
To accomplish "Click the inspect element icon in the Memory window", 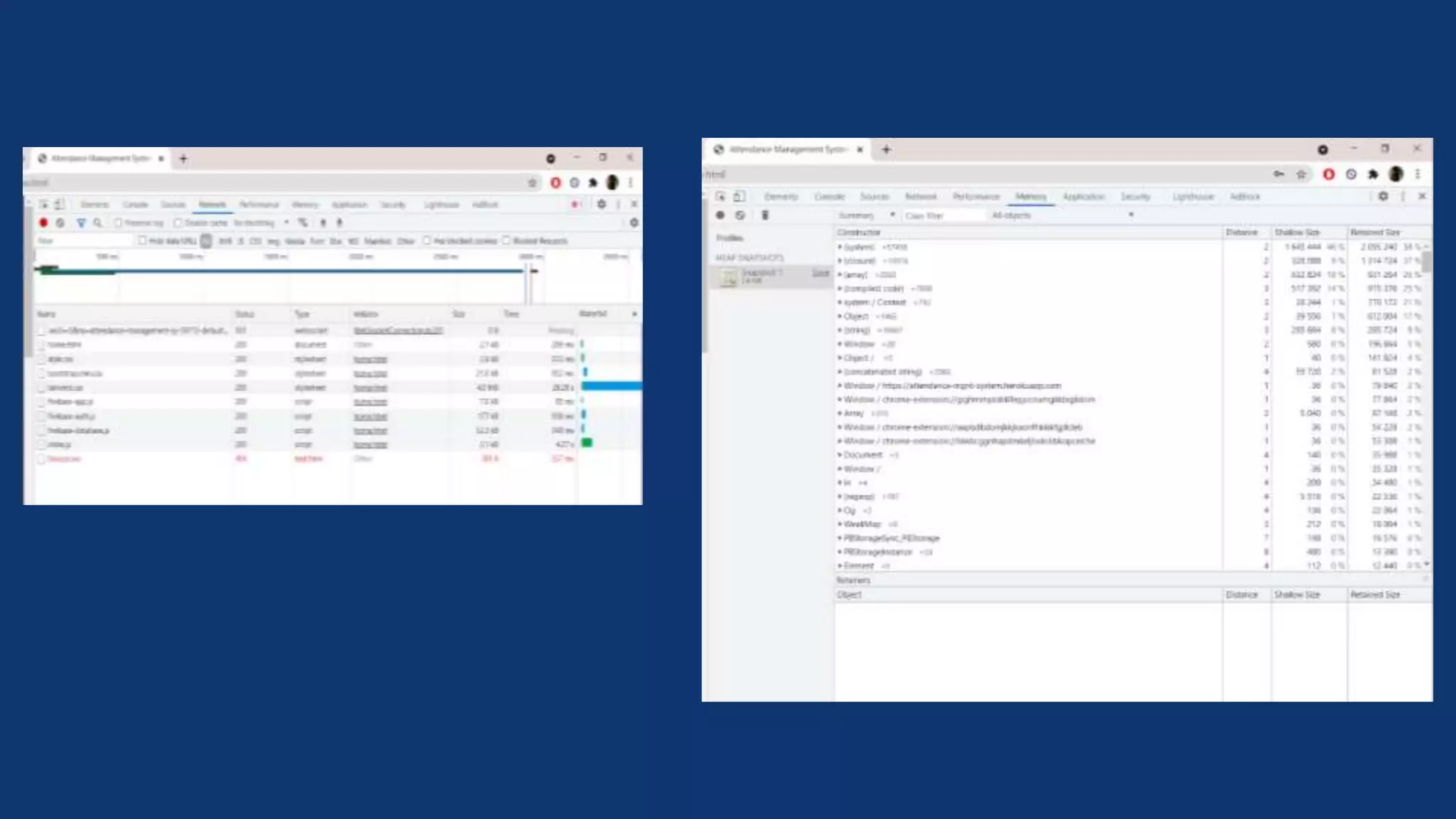I will pos(720,196).
